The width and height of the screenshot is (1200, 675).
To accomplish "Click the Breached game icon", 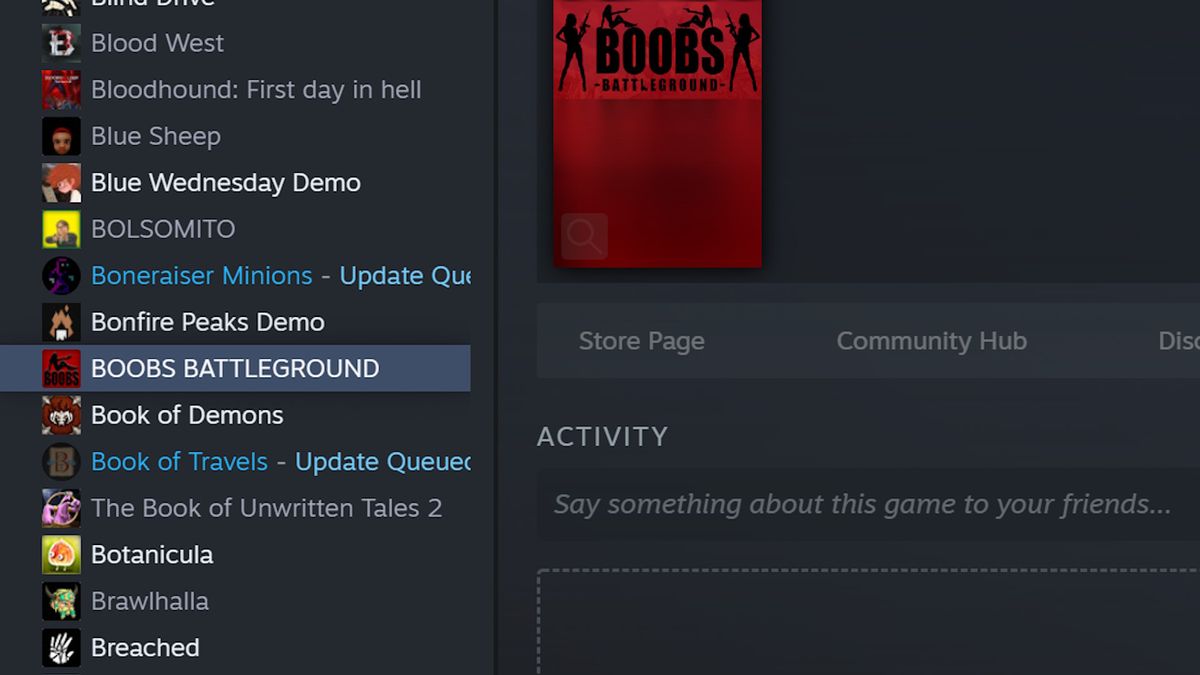I will pos(61,648).
